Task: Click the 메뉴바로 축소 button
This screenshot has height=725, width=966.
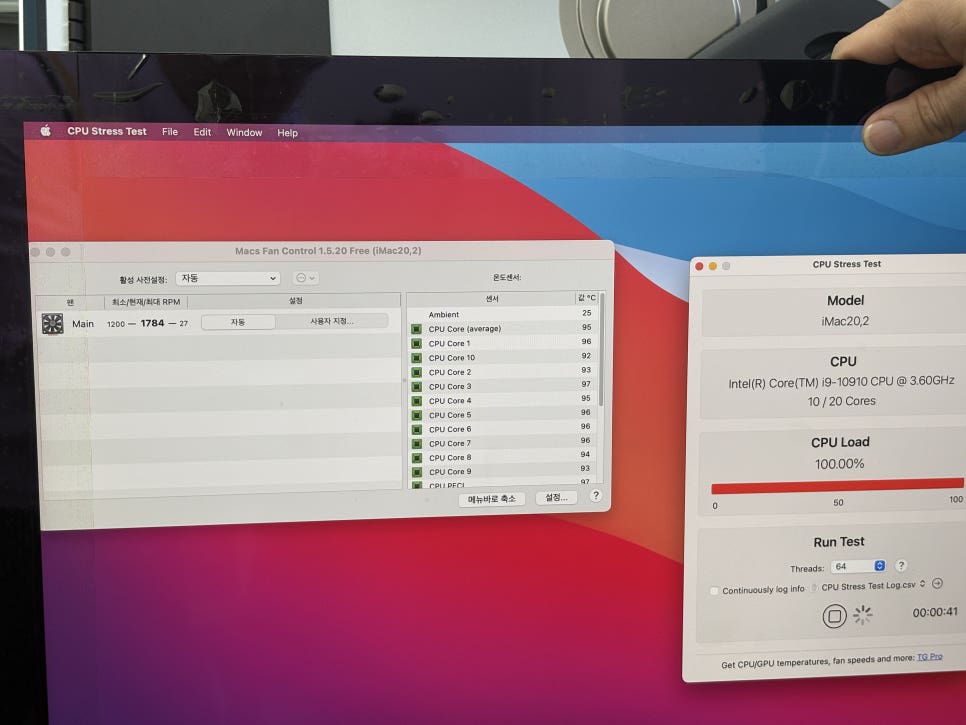Action: [x=492, y=499]
